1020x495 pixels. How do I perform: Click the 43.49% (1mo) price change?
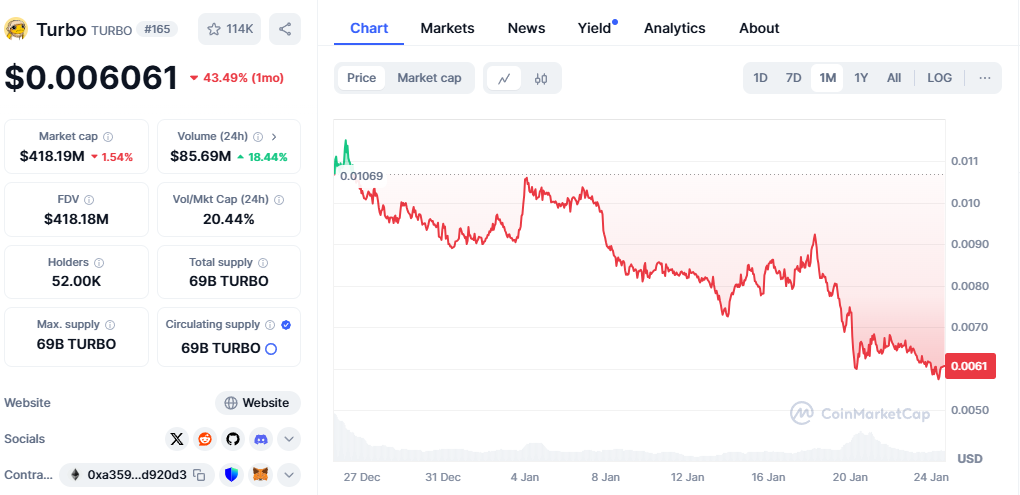coord(237,78)
